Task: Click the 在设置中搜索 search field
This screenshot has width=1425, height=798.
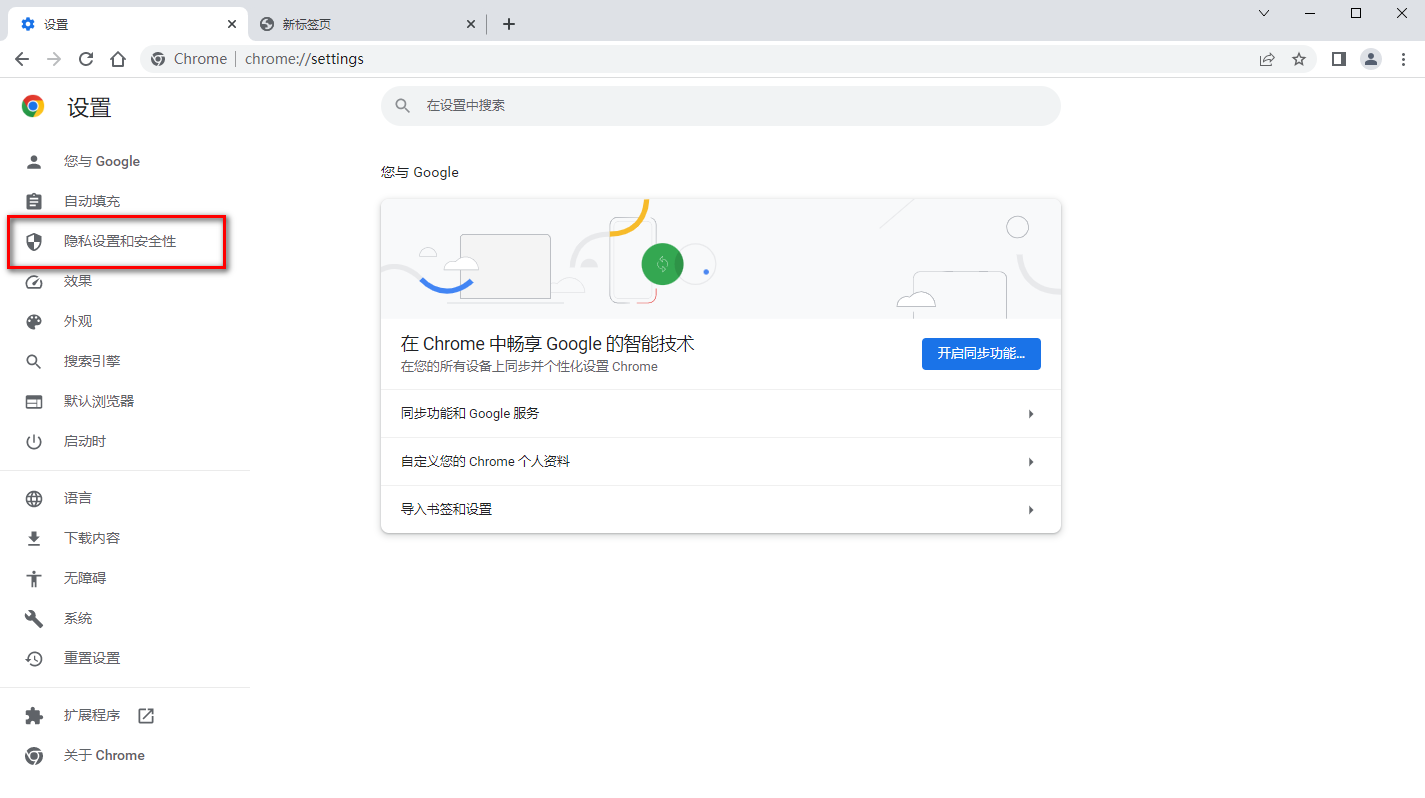Action: (720, 105)
